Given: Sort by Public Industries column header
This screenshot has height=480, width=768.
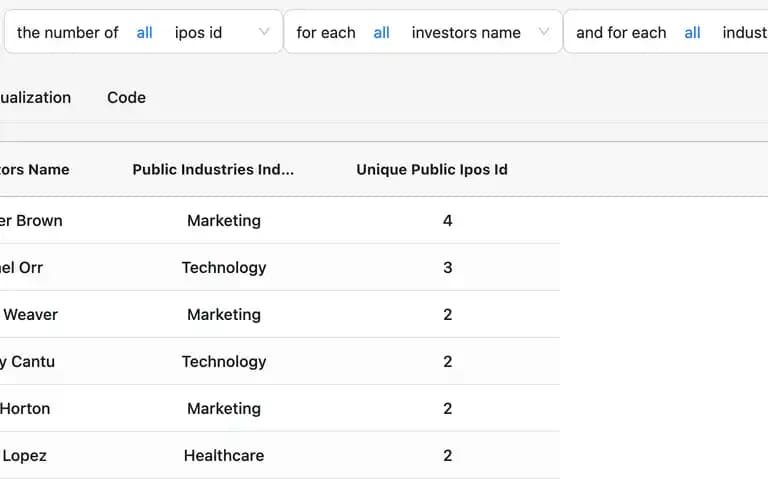Looking at the screenshot, I should pos(213,169).
